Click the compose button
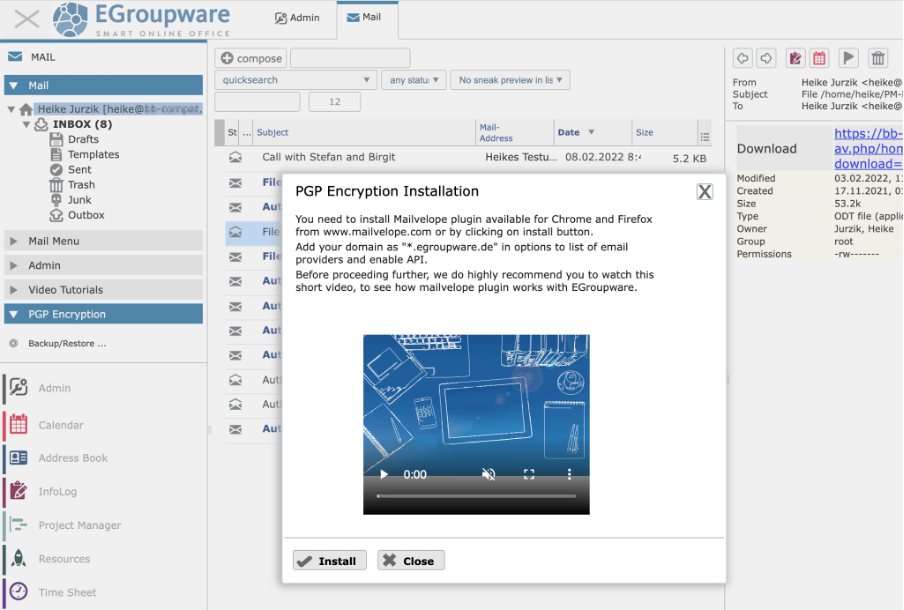This screenshot has height=610, width=904. 251,59
